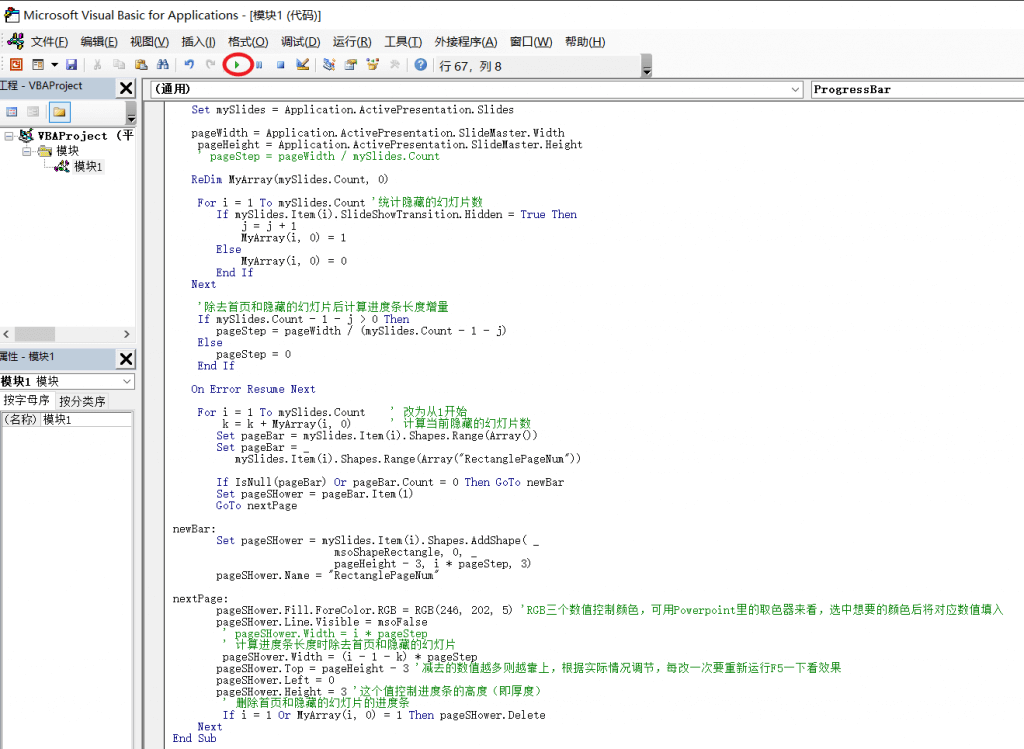Switch to the 按分类序 tab
Screen dimensions: 1024x749
(x=82, y=401)
